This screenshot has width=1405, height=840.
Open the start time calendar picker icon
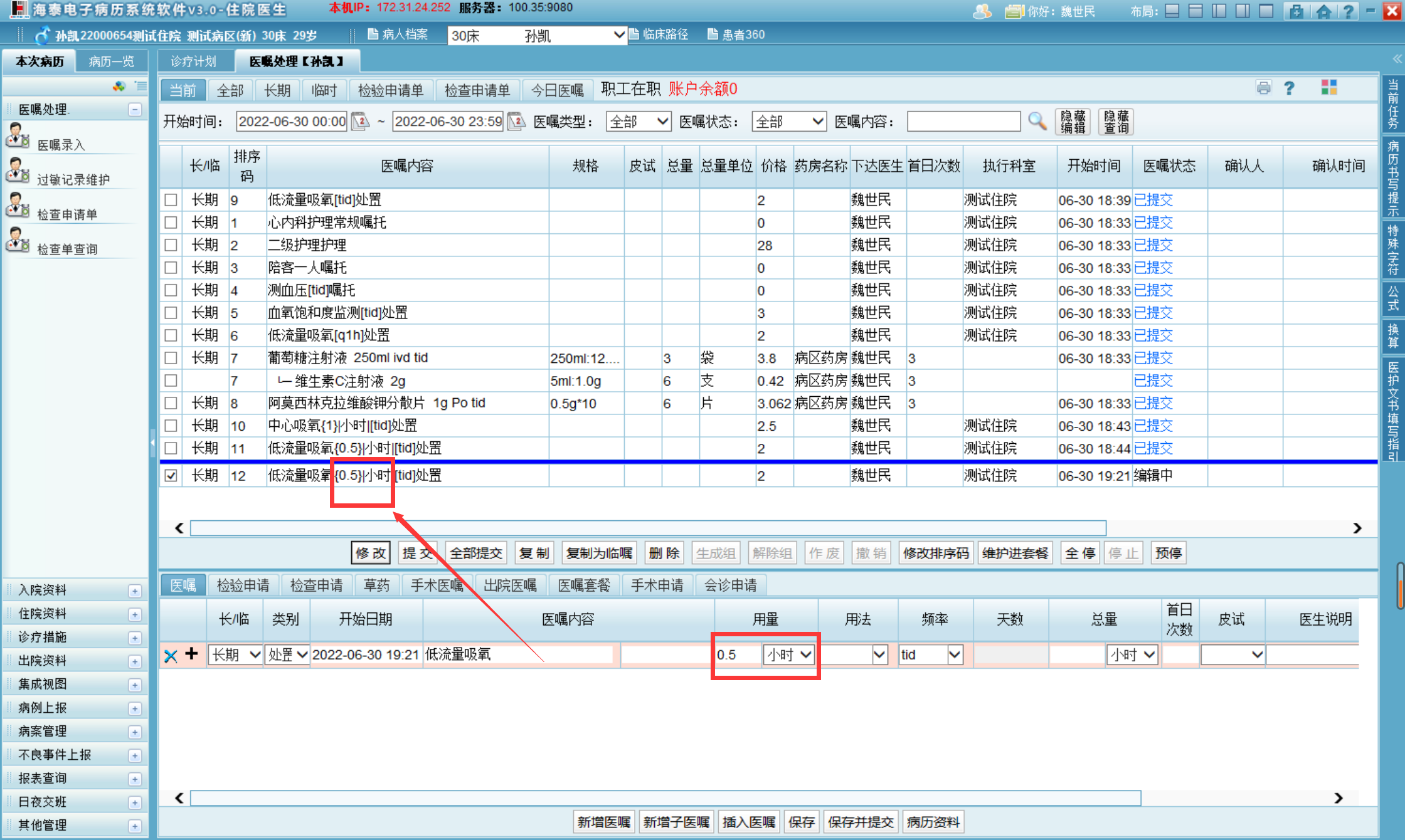360,121
